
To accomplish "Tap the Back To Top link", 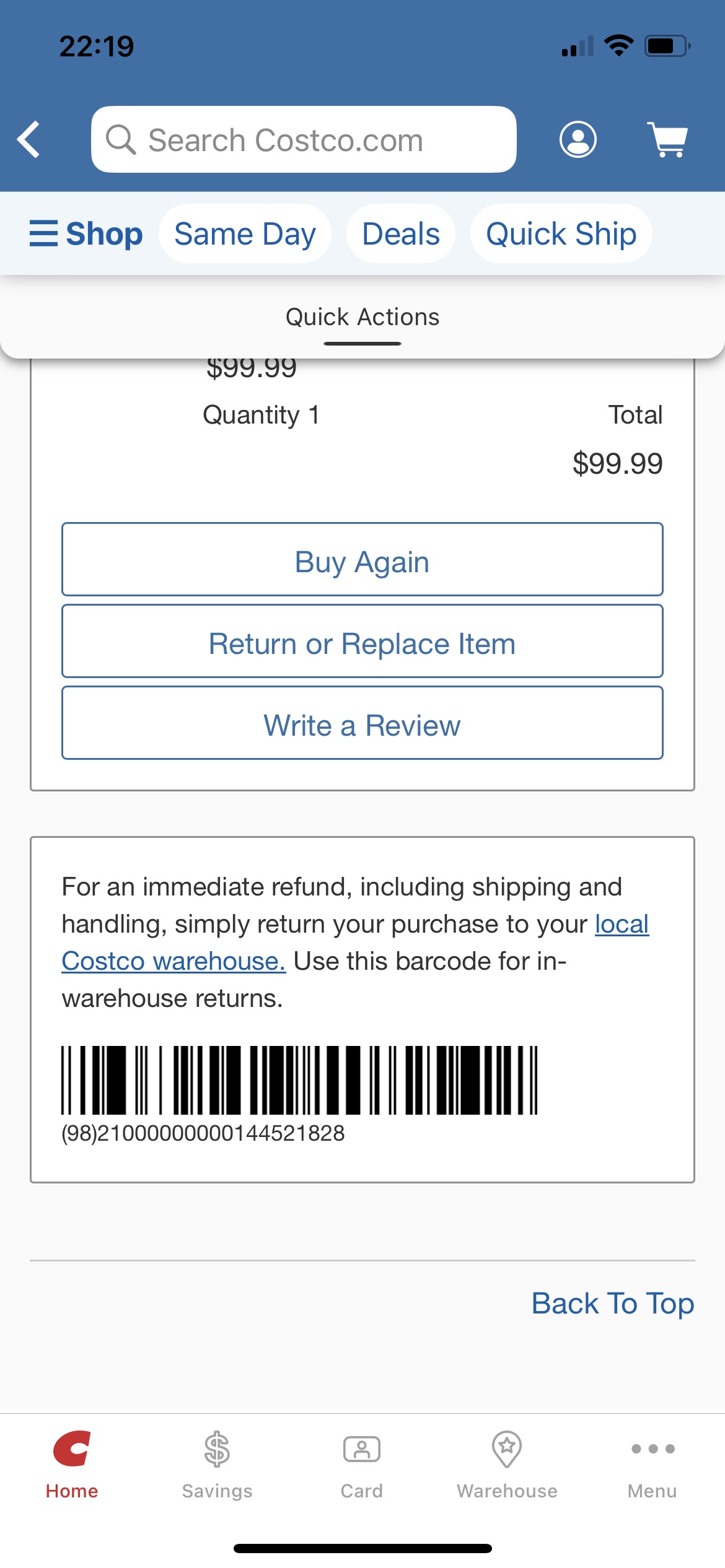I will click(x=612, y=1303).
